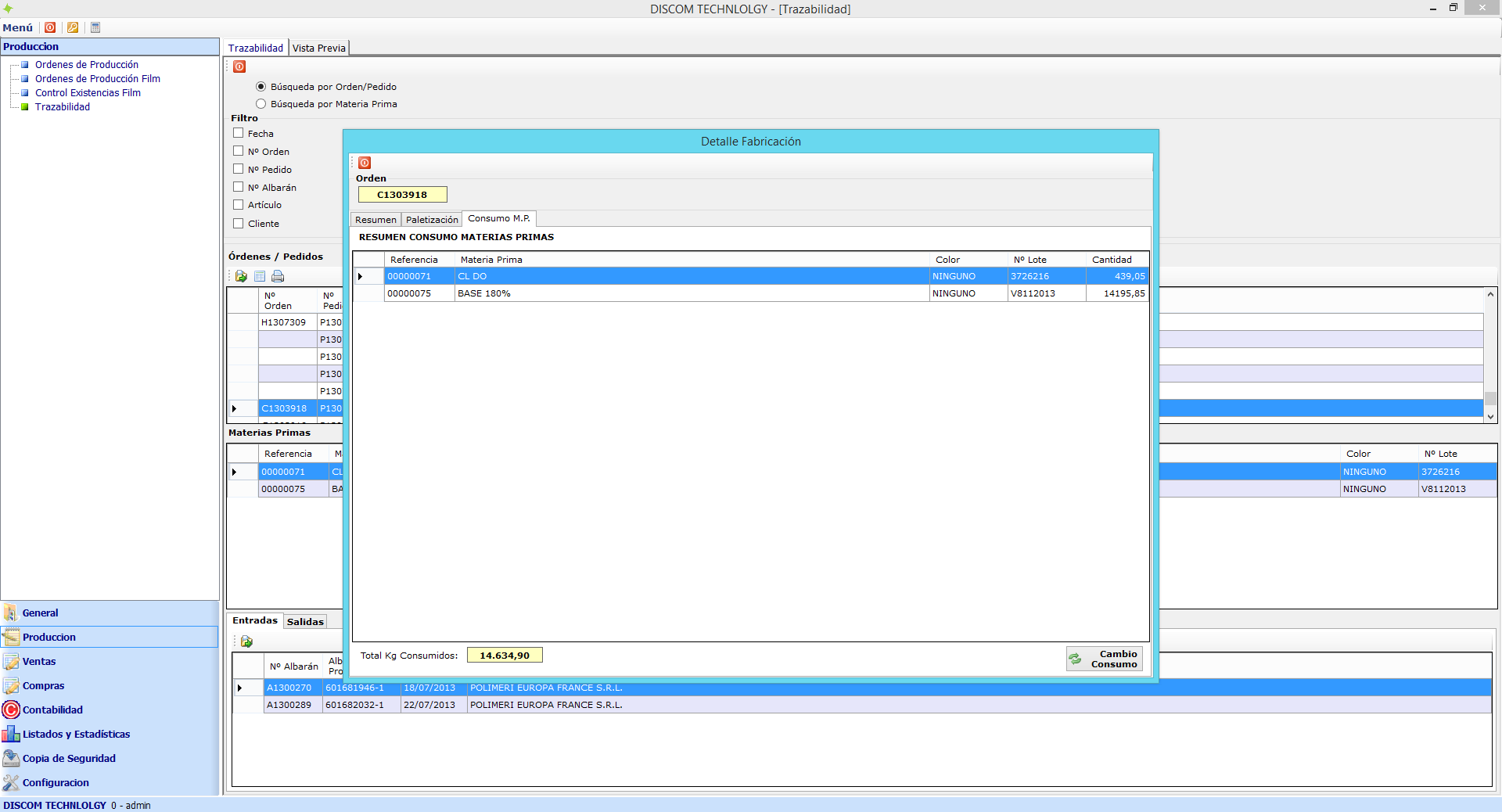Select Búsqueda por Materia Prima radio button
The width and height of the screenshot is (1502, 812).
[261, 104]
